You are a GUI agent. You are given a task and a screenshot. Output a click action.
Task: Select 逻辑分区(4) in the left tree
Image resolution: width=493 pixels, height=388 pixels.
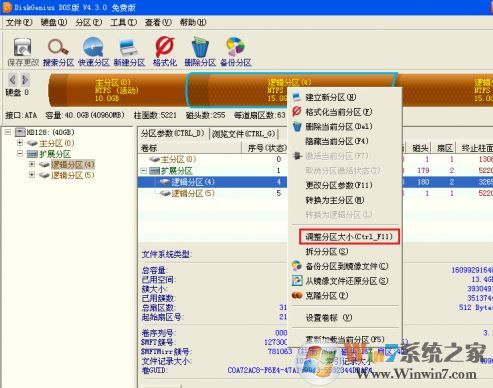(x=73, y=165)
